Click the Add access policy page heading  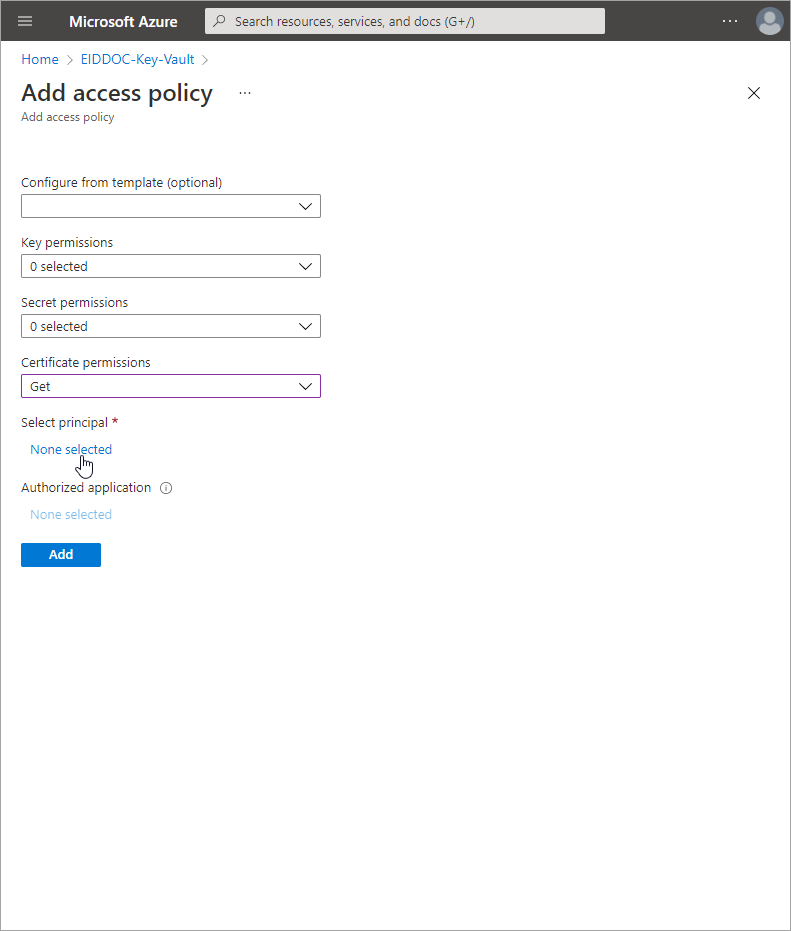(x=117, y=93)
